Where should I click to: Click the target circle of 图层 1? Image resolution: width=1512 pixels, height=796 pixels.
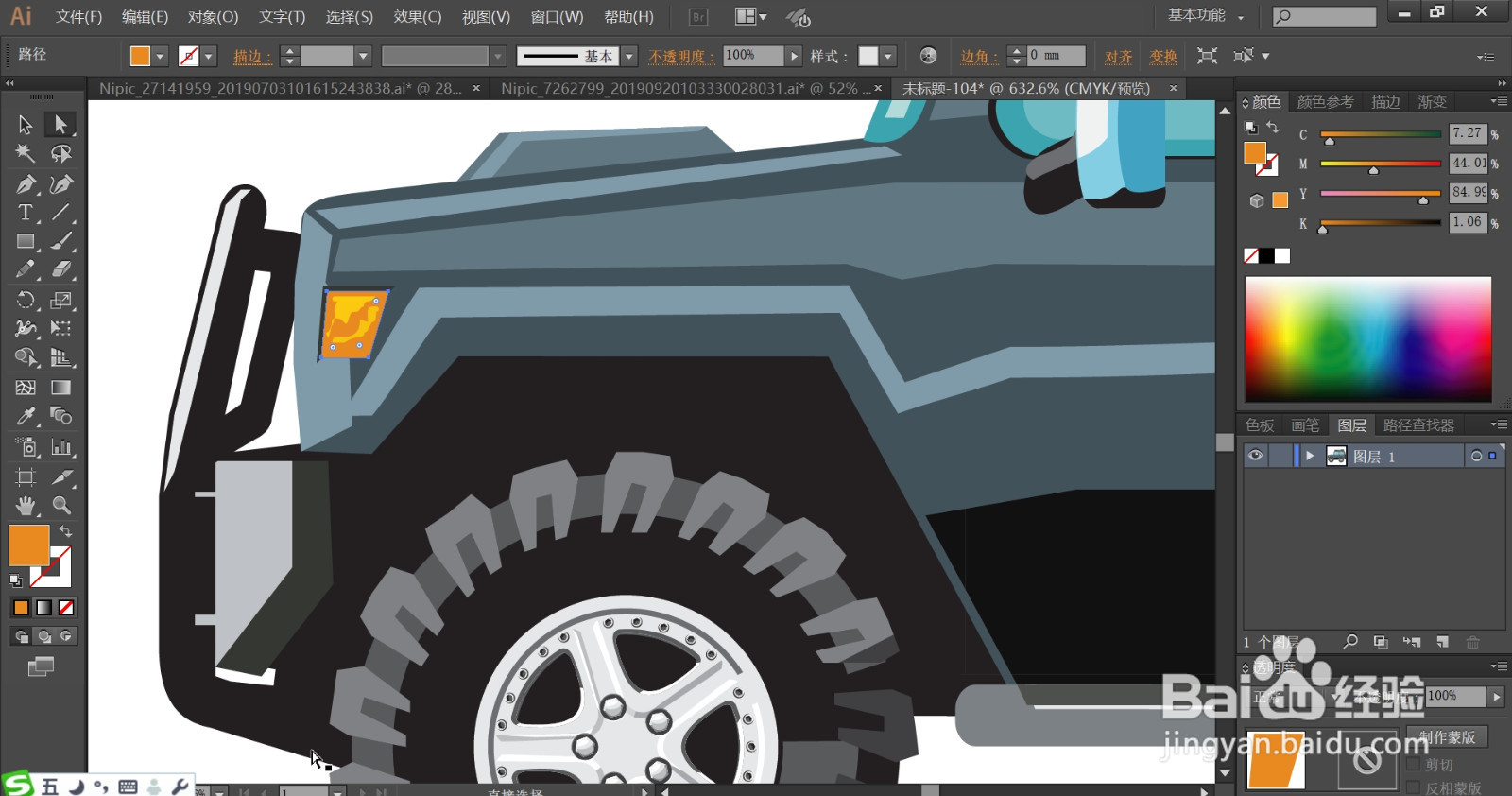pos(1476,456)
